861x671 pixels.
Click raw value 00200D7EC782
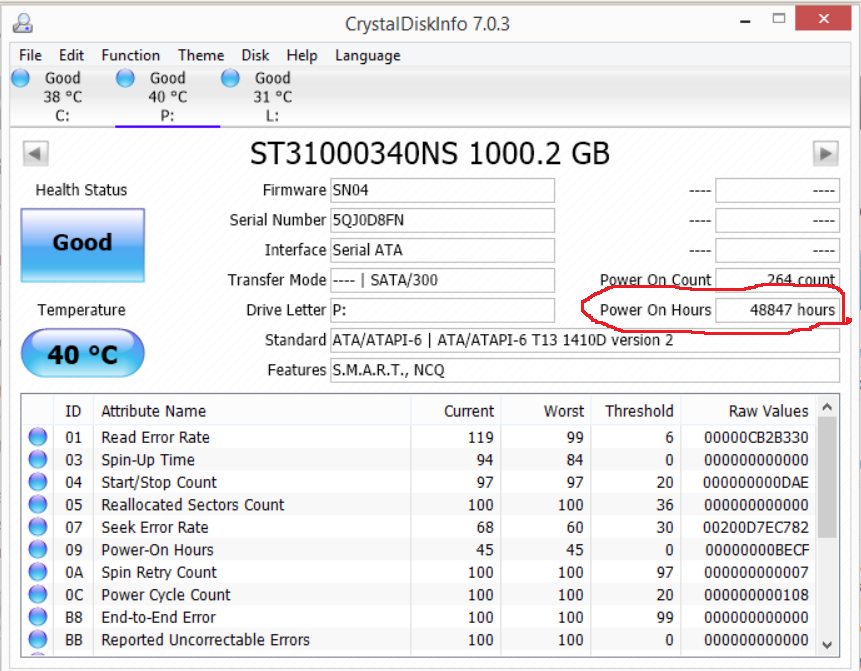pyautogui.click(x=756, y=528)
